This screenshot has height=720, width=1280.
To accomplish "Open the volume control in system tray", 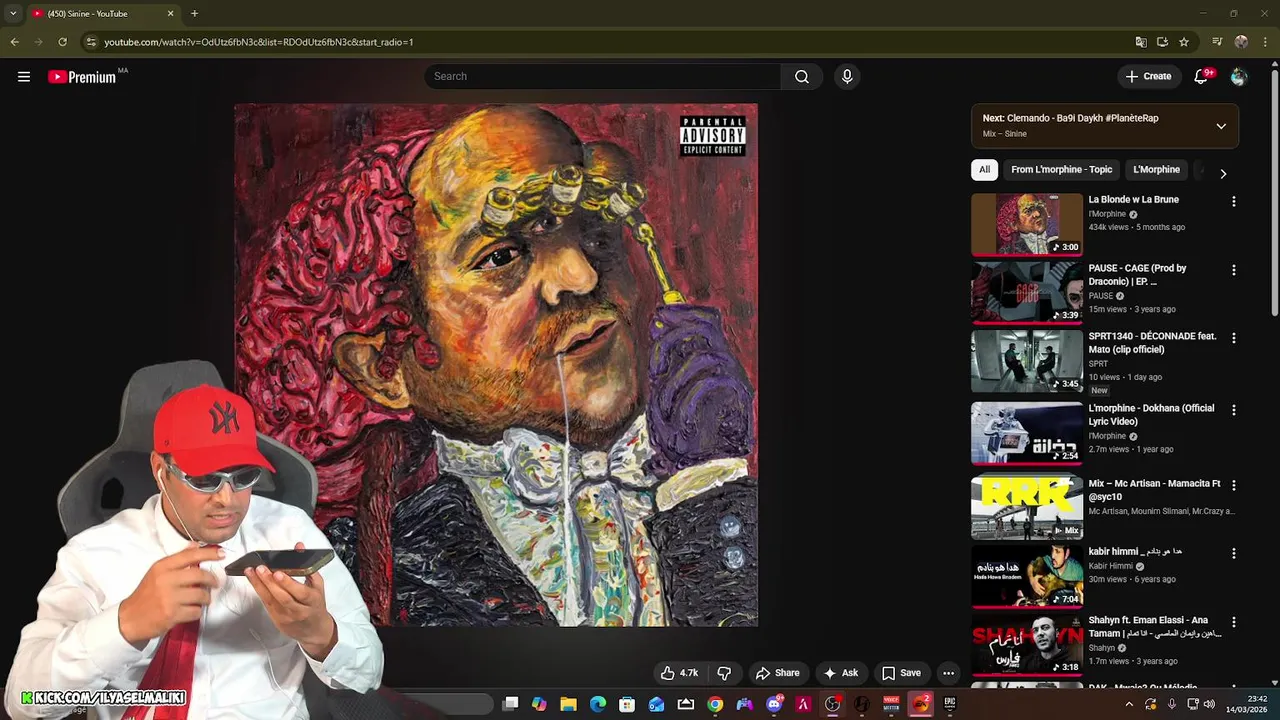I will (x=1209, y=704).
